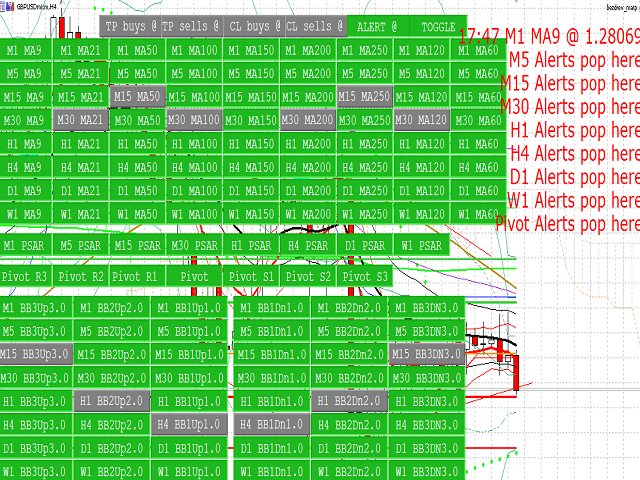Select the M1 MA250 button

pos(364,50)
